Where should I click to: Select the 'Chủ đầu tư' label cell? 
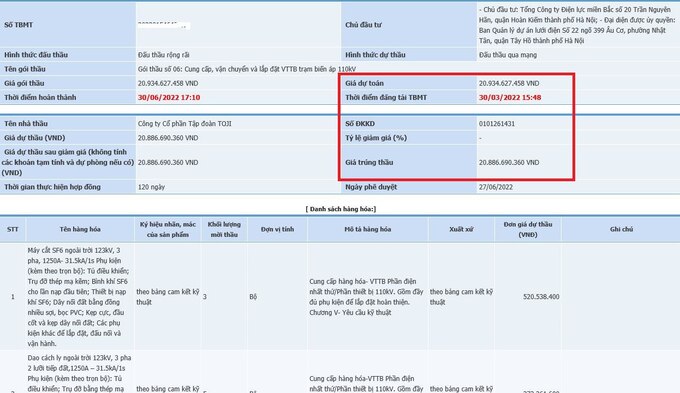409,25
